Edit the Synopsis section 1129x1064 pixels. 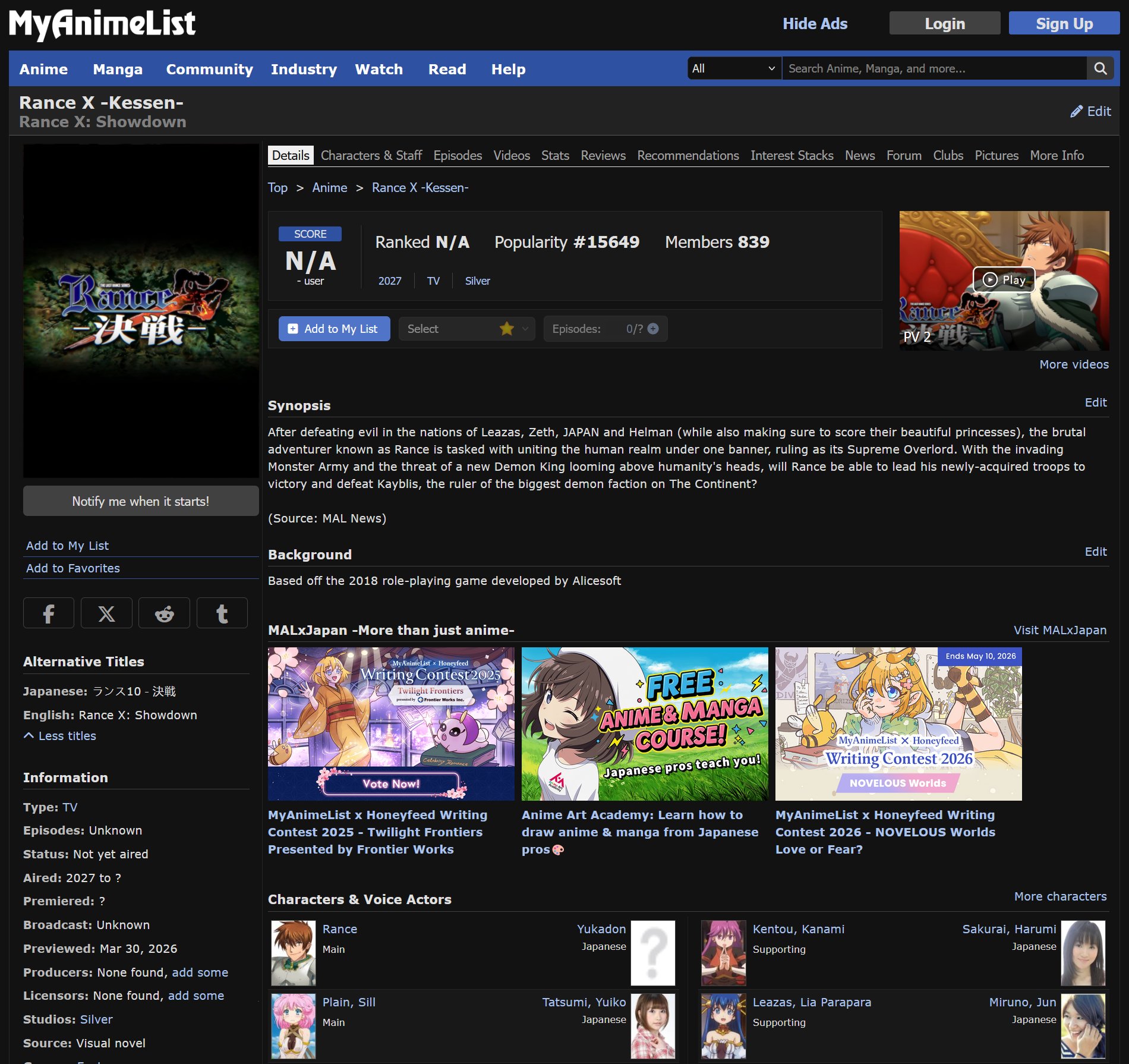pyautogui.click(x=1096, y=402)
